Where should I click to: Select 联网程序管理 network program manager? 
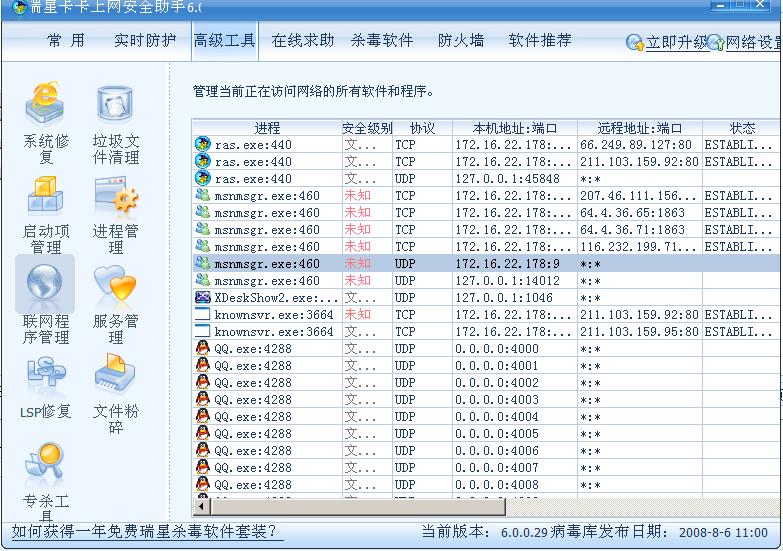coord(45,302)
